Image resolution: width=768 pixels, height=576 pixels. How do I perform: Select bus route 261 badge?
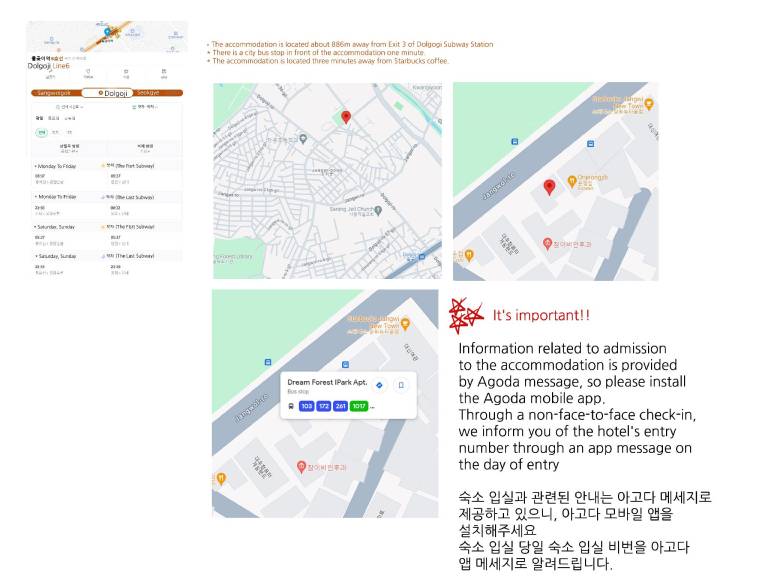[340, 406]
